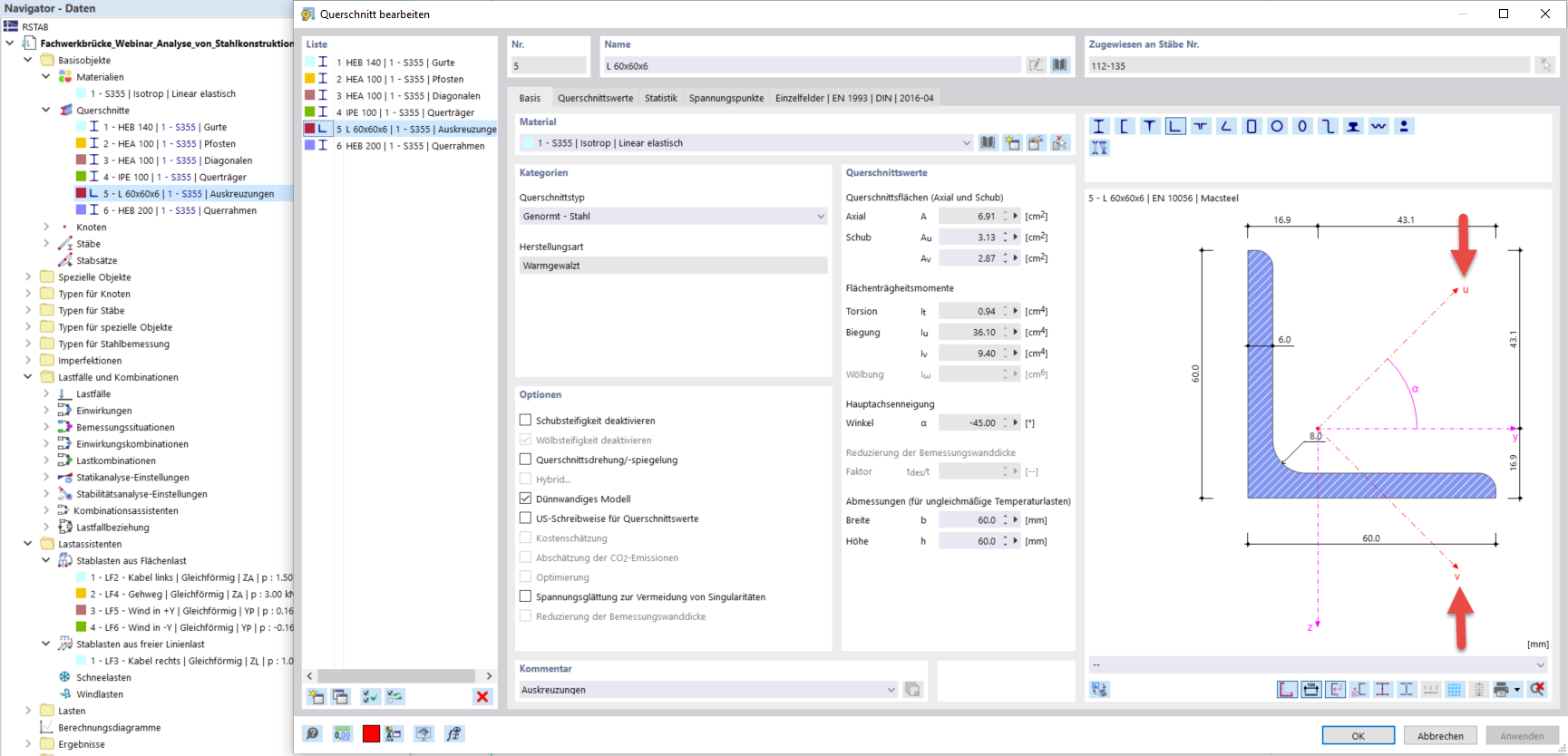Open the Statistik tab
This screenshot has width=1568, height=756.
pos(661,98)
